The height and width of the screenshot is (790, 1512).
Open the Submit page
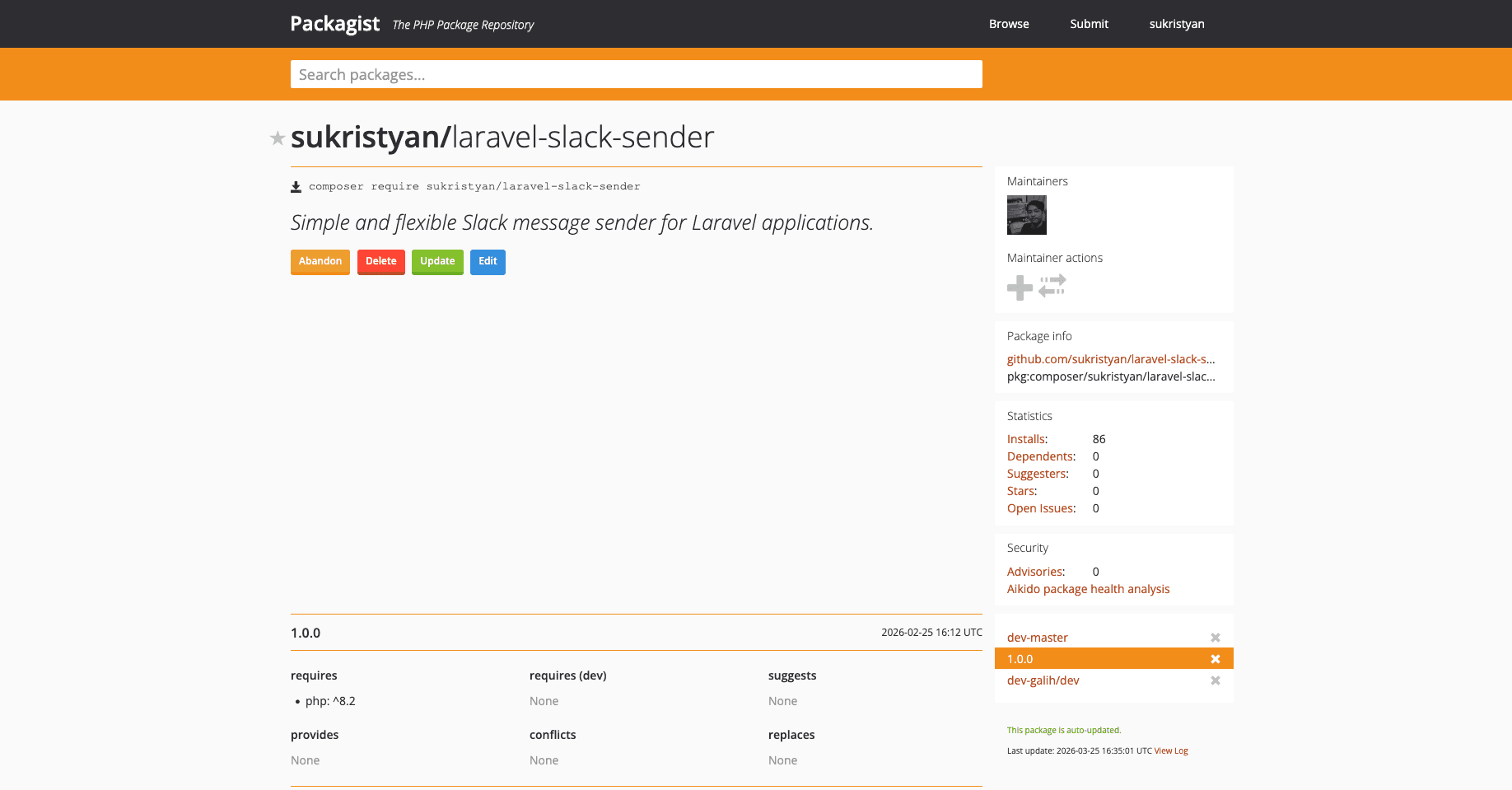point(1089,24)
